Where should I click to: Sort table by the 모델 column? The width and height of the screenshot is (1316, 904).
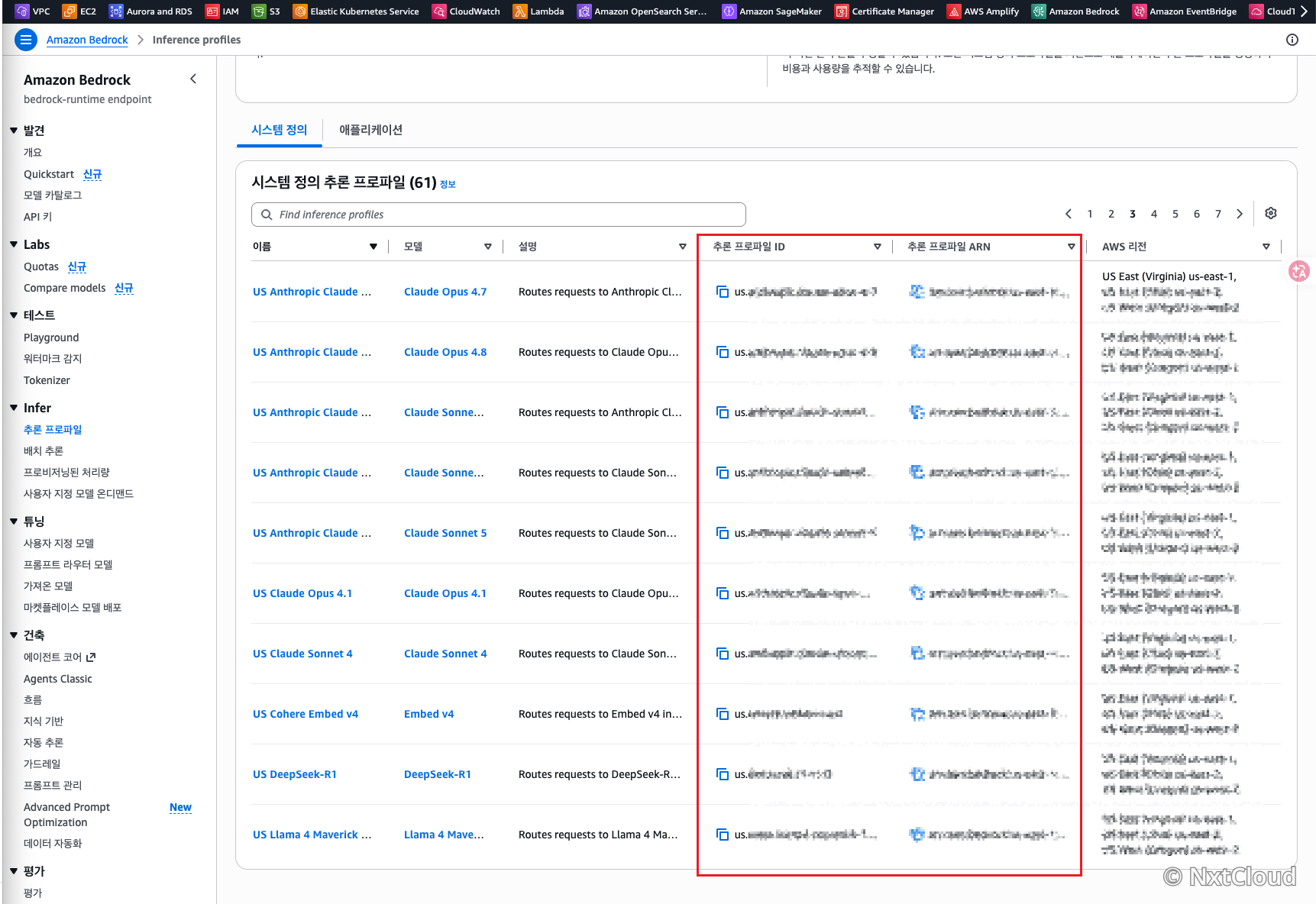click(x=488, y=247)
